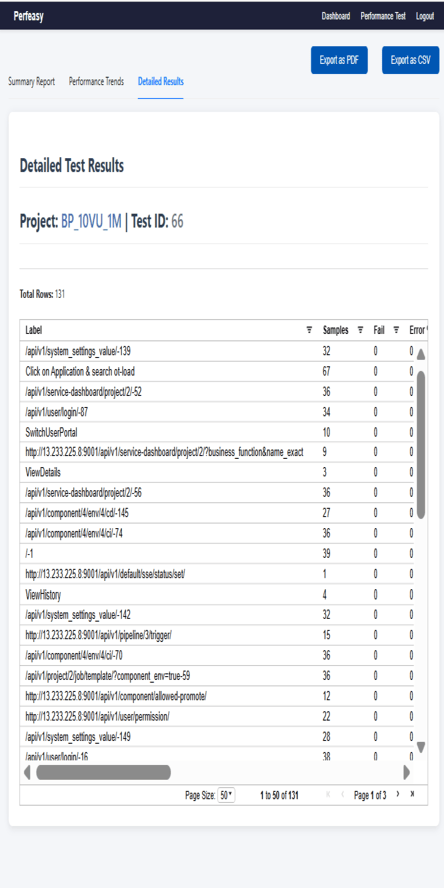Open the Label column filter icon

tap(309, 330)
